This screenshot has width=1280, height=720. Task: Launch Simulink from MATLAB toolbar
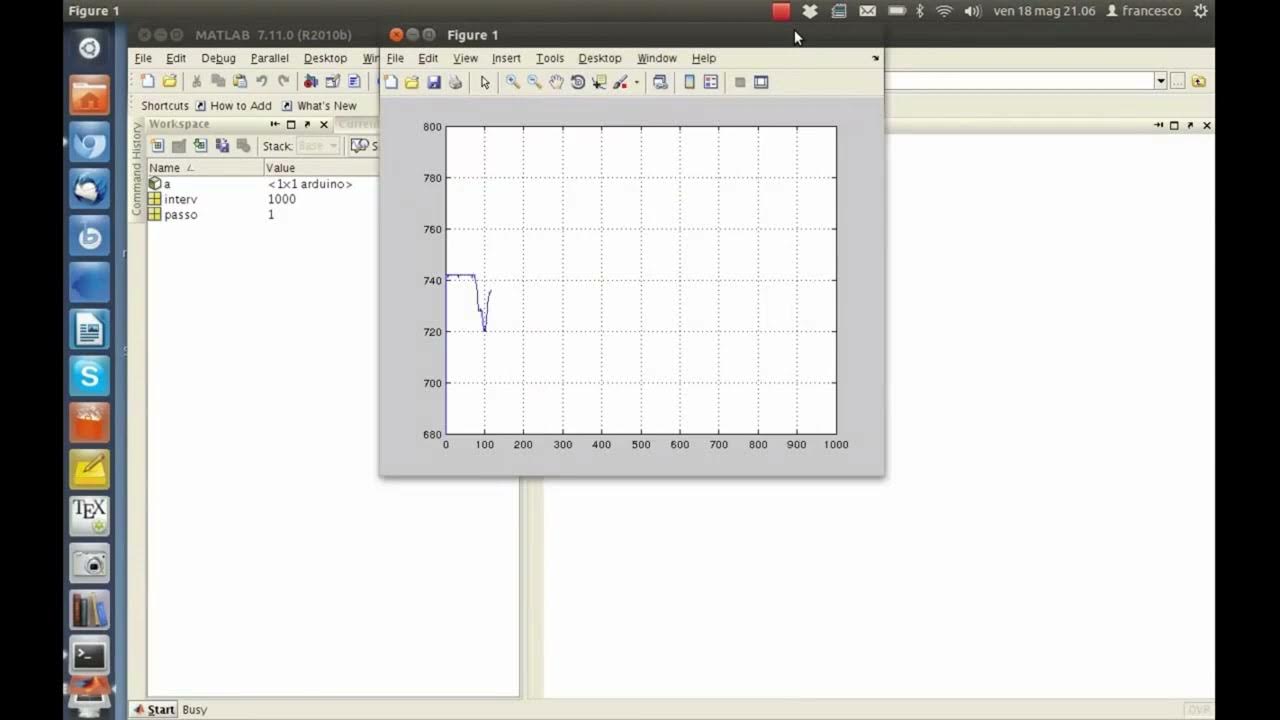pos(311,81)
